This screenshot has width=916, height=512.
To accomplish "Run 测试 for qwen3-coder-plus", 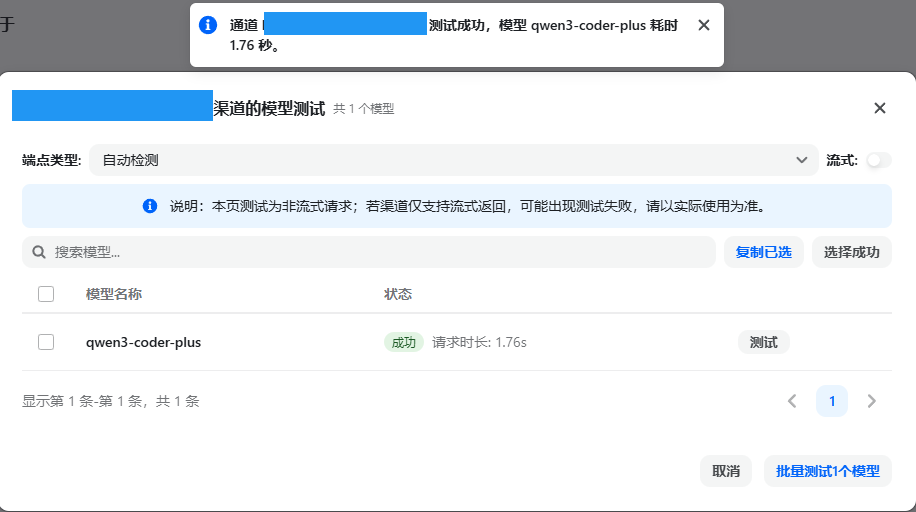I will 763,342.
